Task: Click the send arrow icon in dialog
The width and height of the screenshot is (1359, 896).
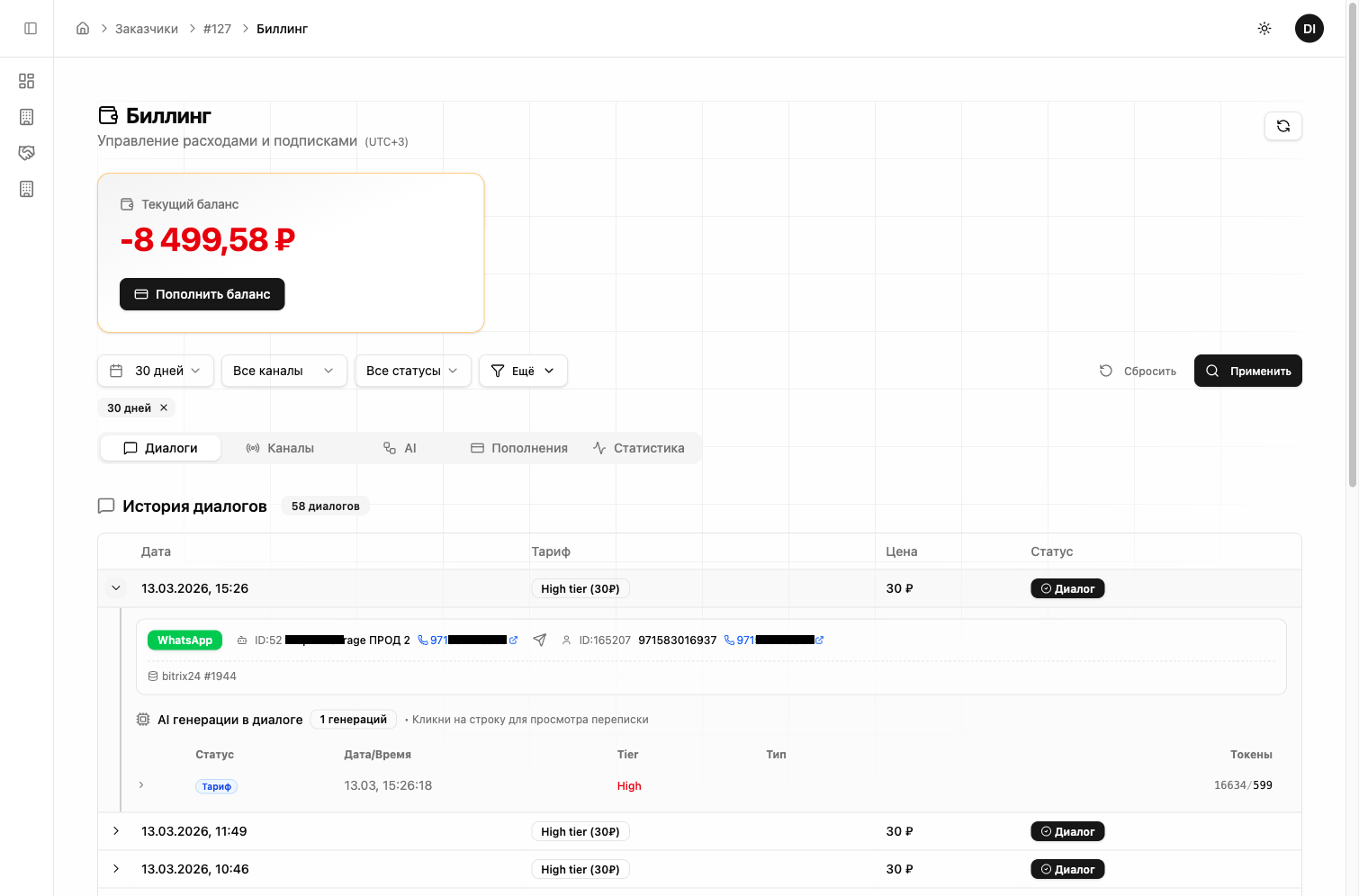Action: click(540, 641)
